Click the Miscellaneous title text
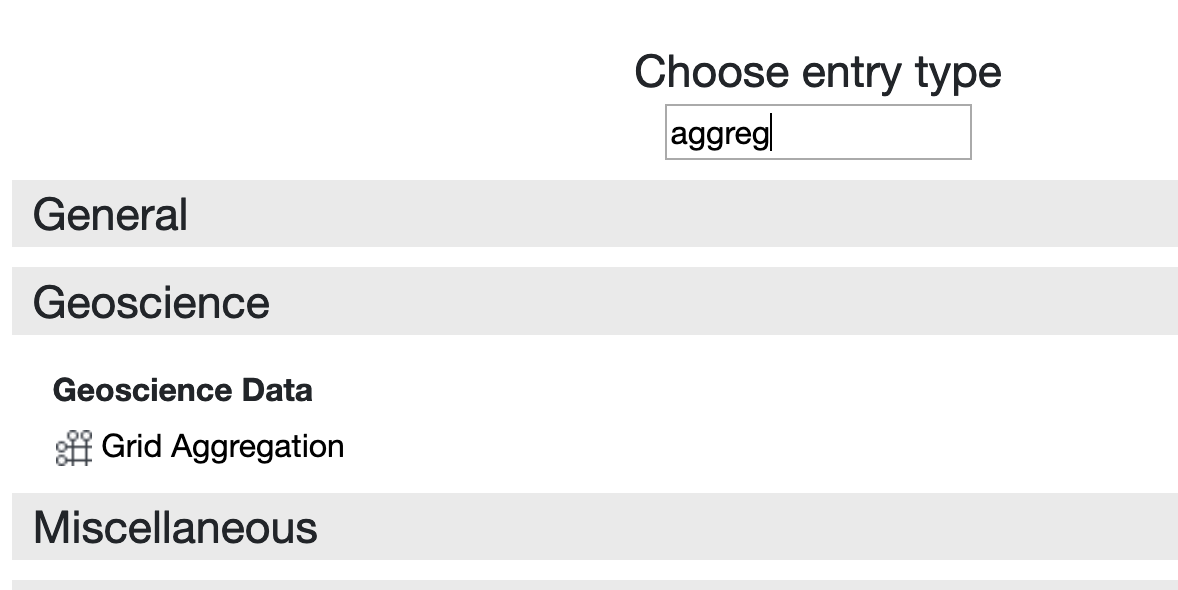Screen dimensions: 1178x590 coord(175,528)
